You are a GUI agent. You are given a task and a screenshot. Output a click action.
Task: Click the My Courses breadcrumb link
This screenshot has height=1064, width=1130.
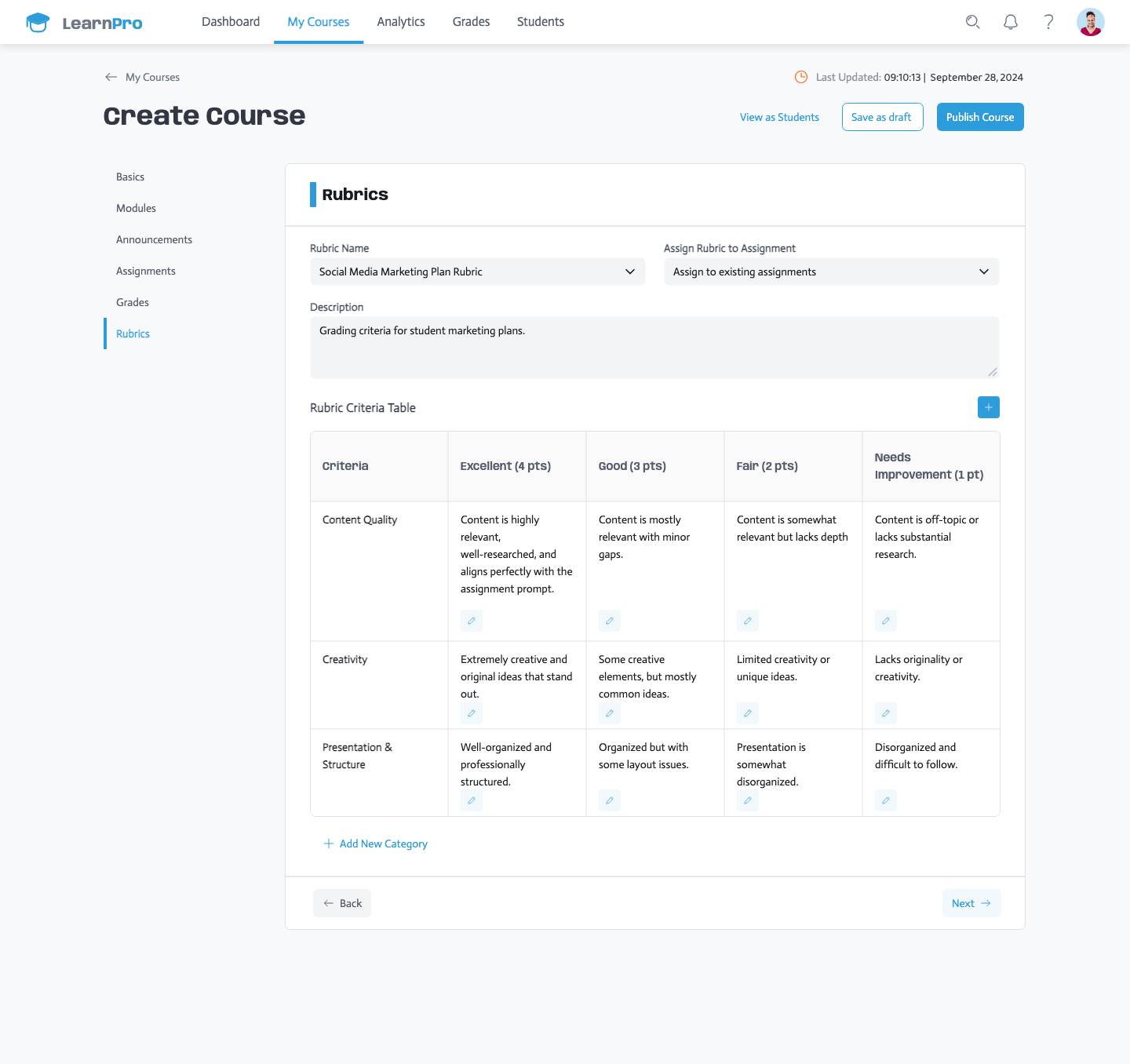(x=152, y=77)
